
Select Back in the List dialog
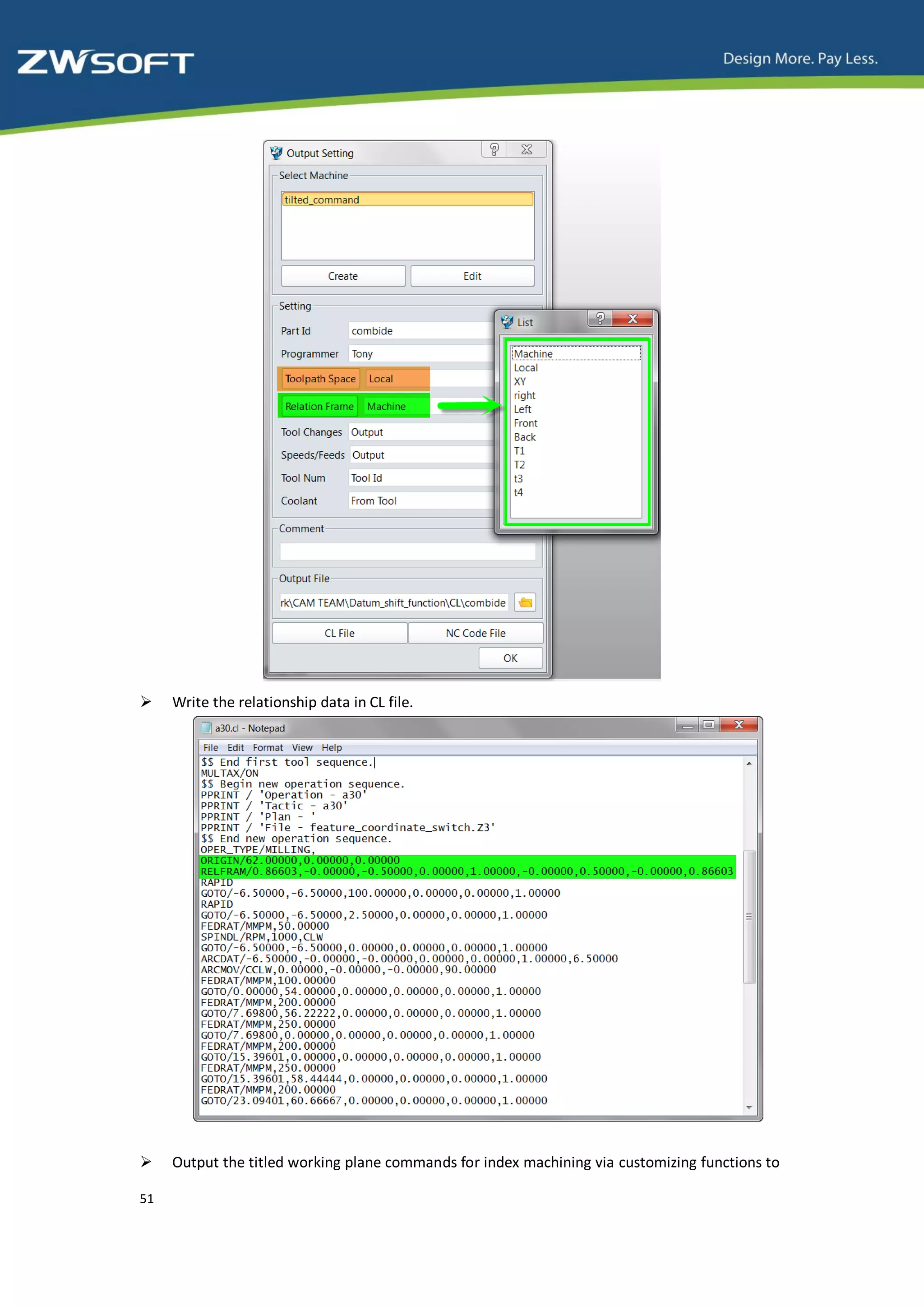[x=576, y=436]
